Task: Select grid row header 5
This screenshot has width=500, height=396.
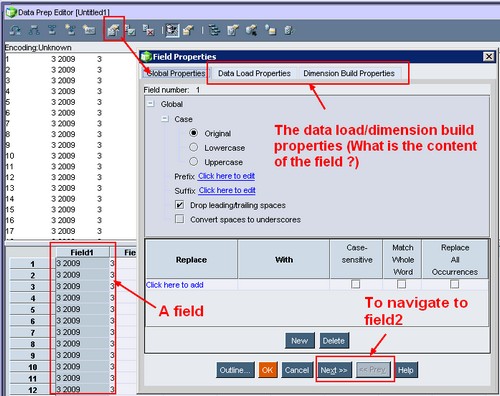Action: [x=32, y=310]
